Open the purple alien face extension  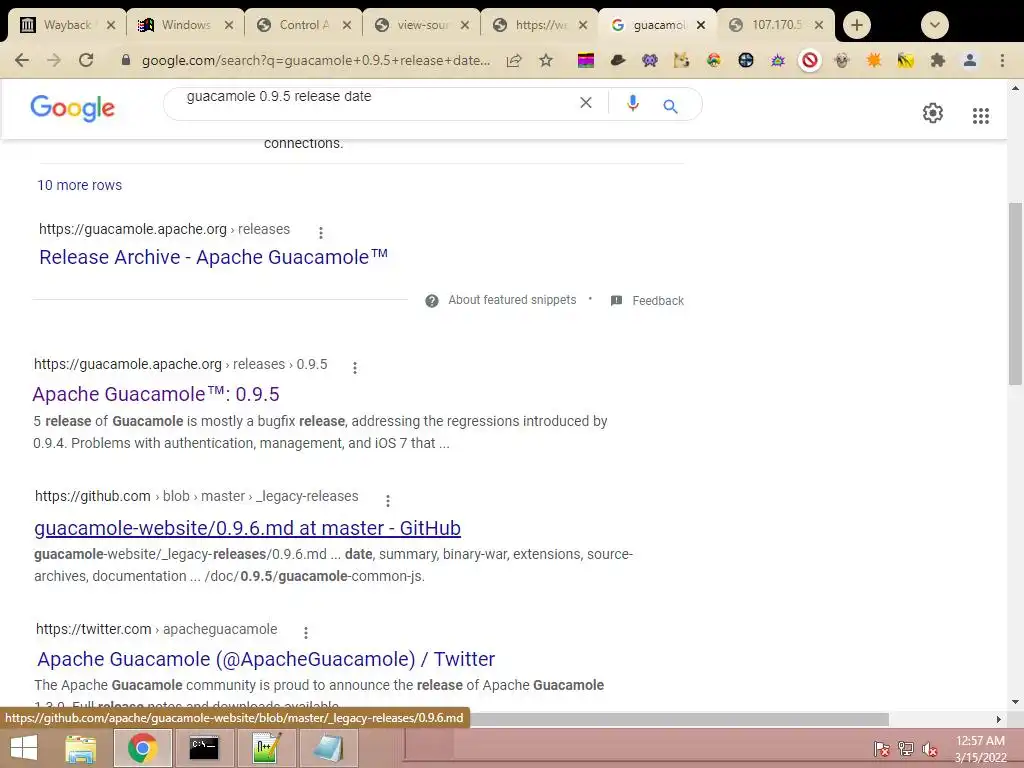tap(650, 61)
